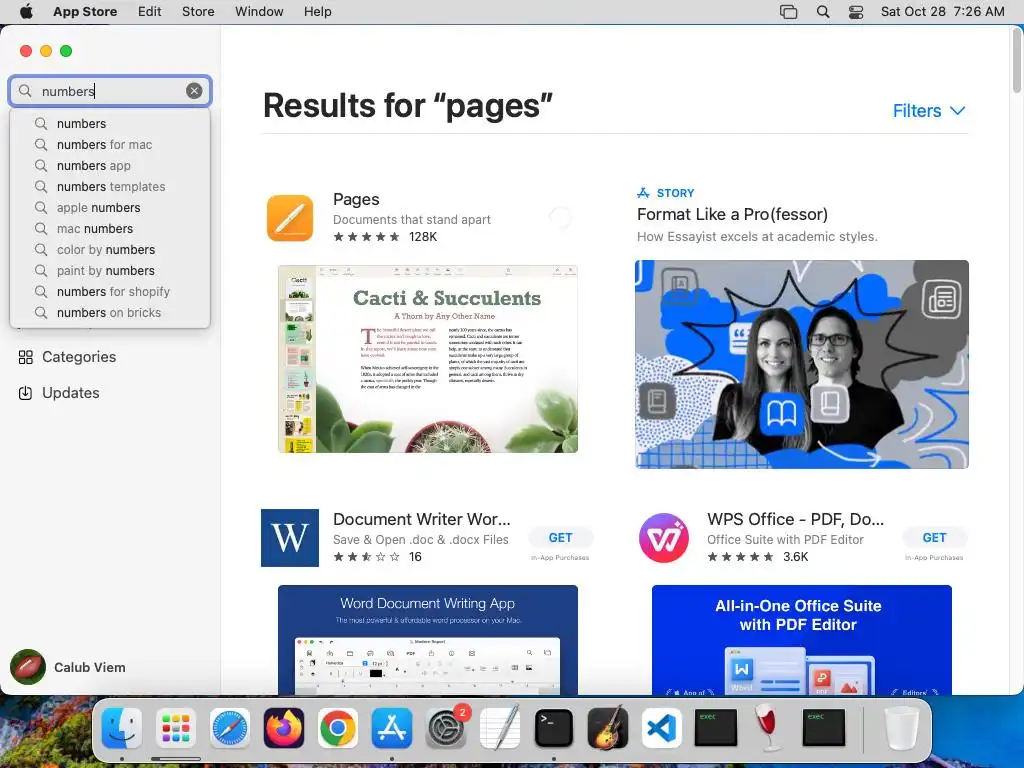Open the Categories sidebar section

pyautogui.click(x=67, y=357)
